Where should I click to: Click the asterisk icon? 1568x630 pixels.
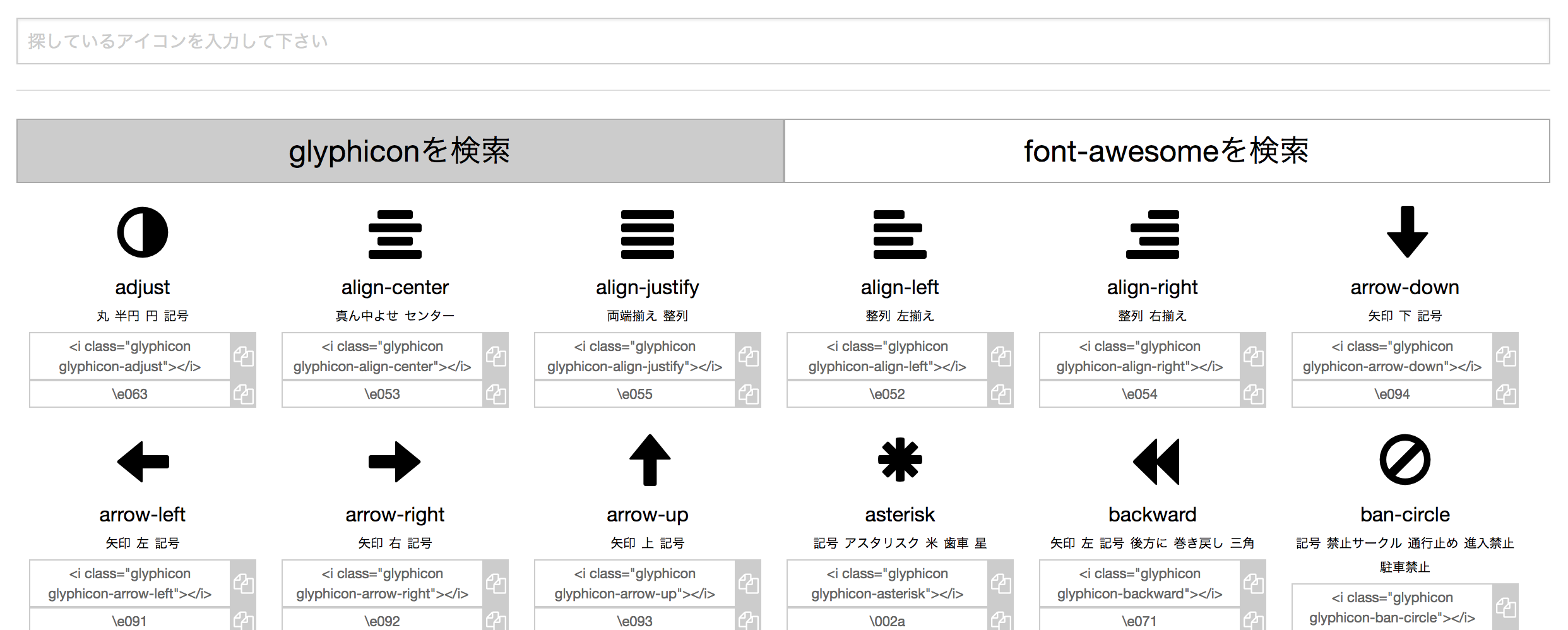pos(900,460)
